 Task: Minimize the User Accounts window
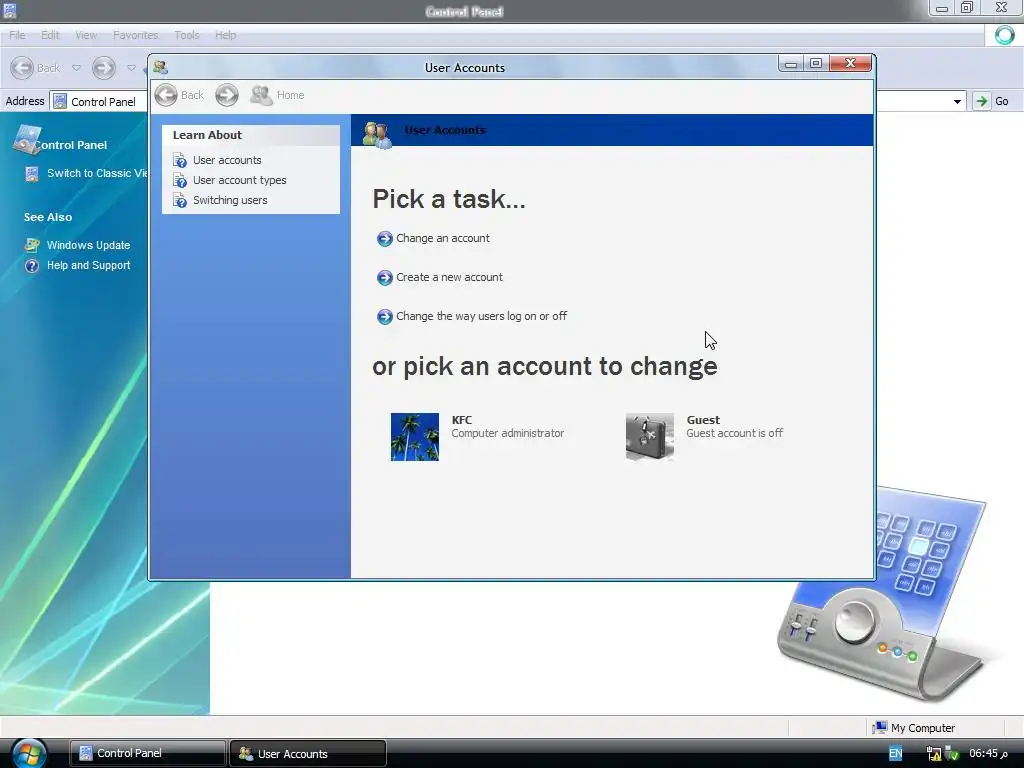point(791,64)
